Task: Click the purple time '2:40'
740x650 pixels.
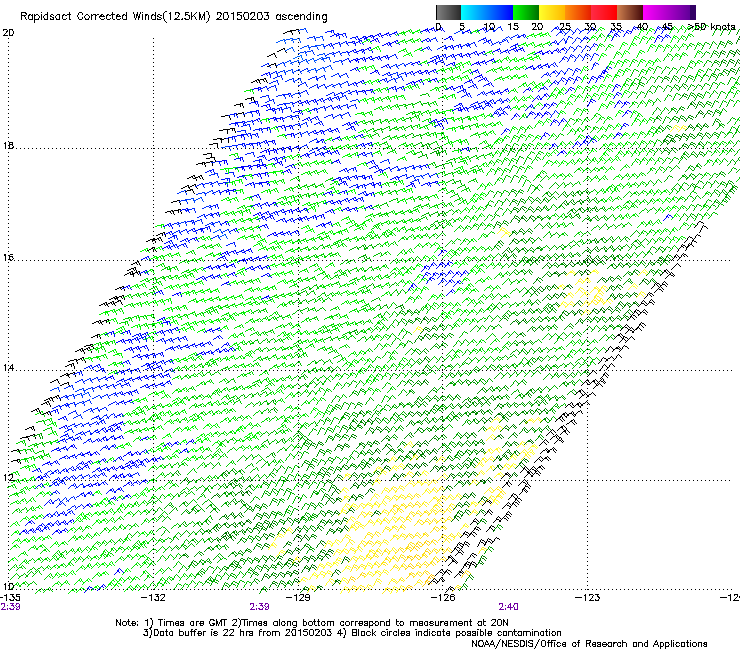Action: pyautogui.click(x=508, y=607)
